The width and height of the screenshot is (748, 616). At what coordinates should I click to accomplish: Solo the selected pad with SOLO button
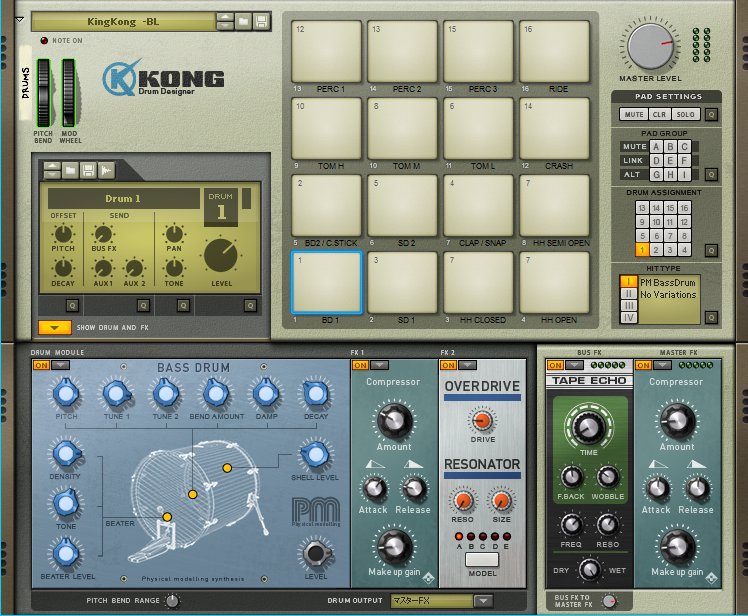(x=686, y=115)
